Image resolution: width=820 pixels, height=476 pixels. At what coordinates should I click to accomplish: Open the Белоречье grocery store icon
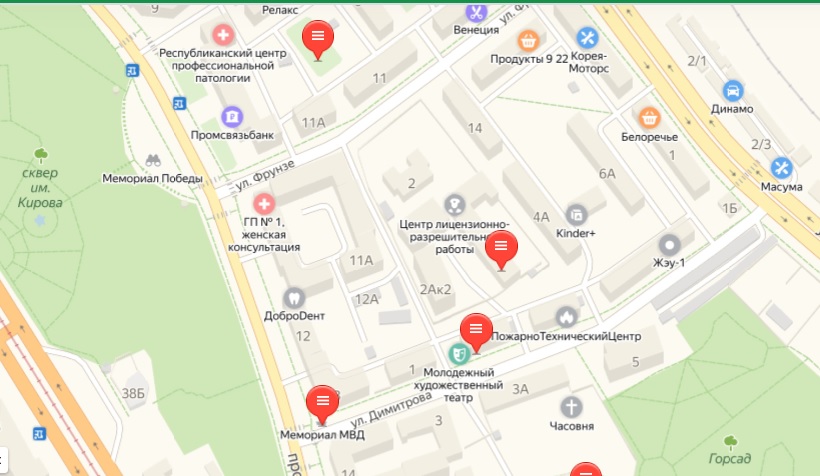coord(649,118)
